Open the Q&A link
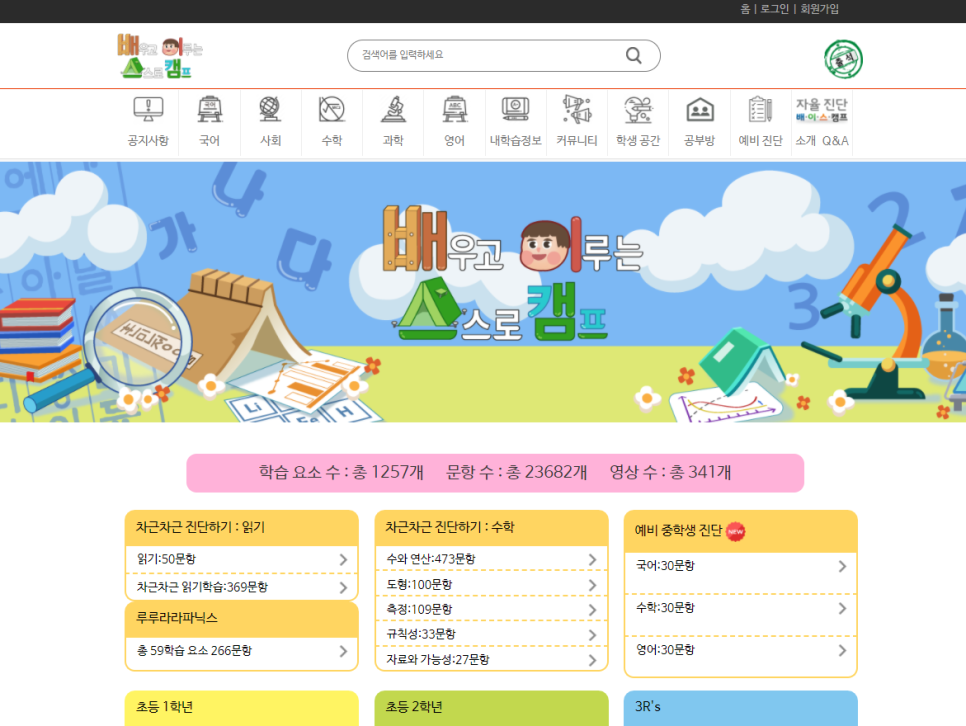Screen dimensions: 966x726 [x=835, y=141]
